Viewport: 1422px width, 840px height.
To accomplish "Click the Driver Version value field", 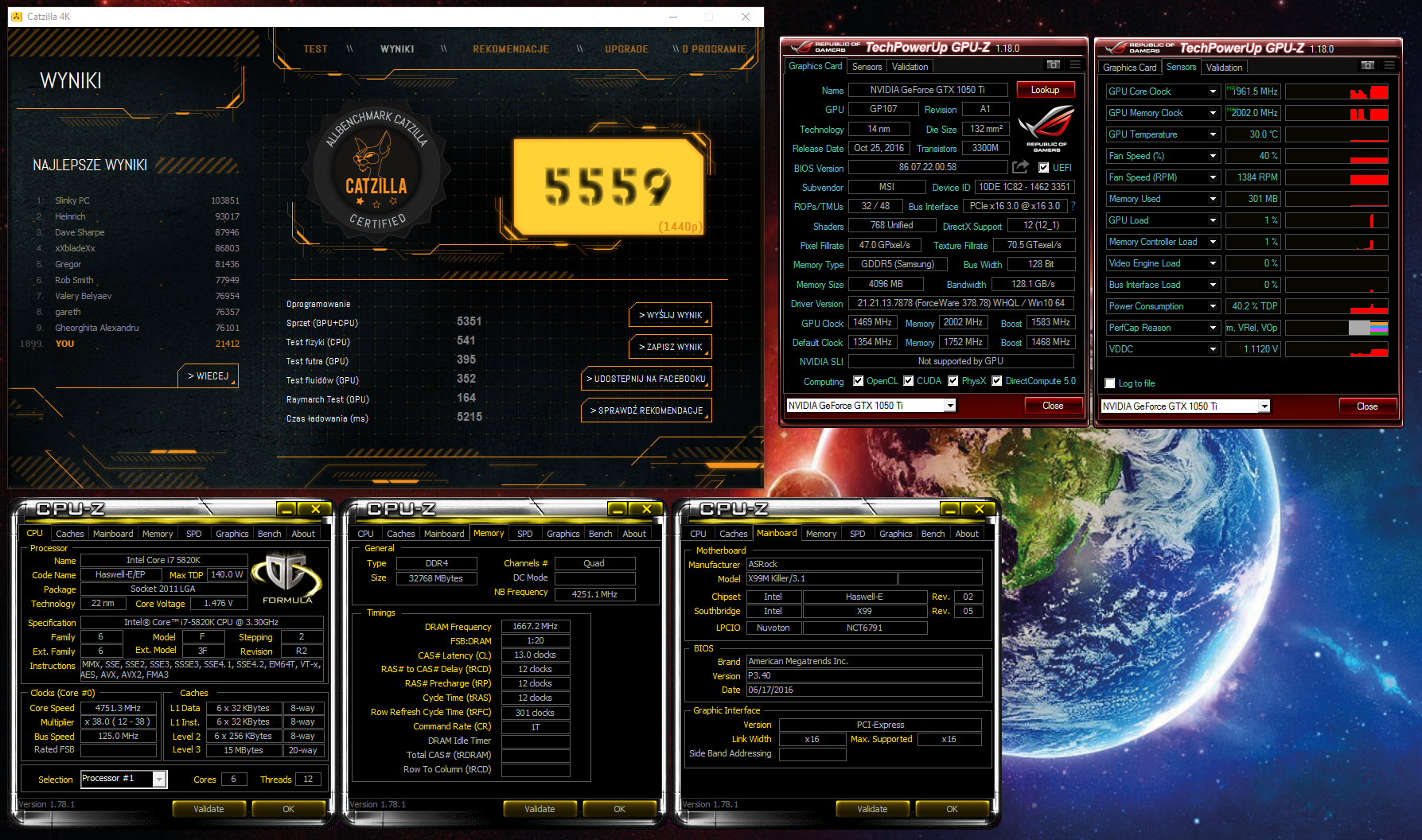I will coord(961,303).
